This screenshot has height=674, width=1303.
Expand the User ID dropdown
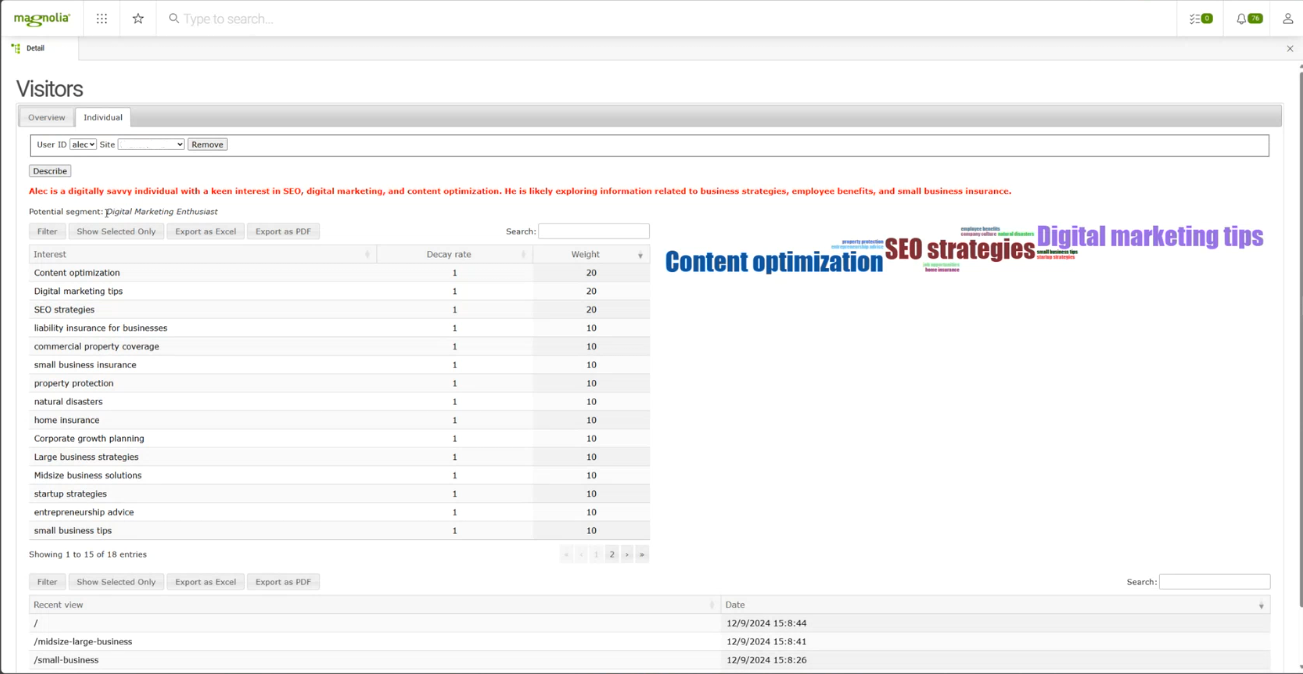point(83,145)
